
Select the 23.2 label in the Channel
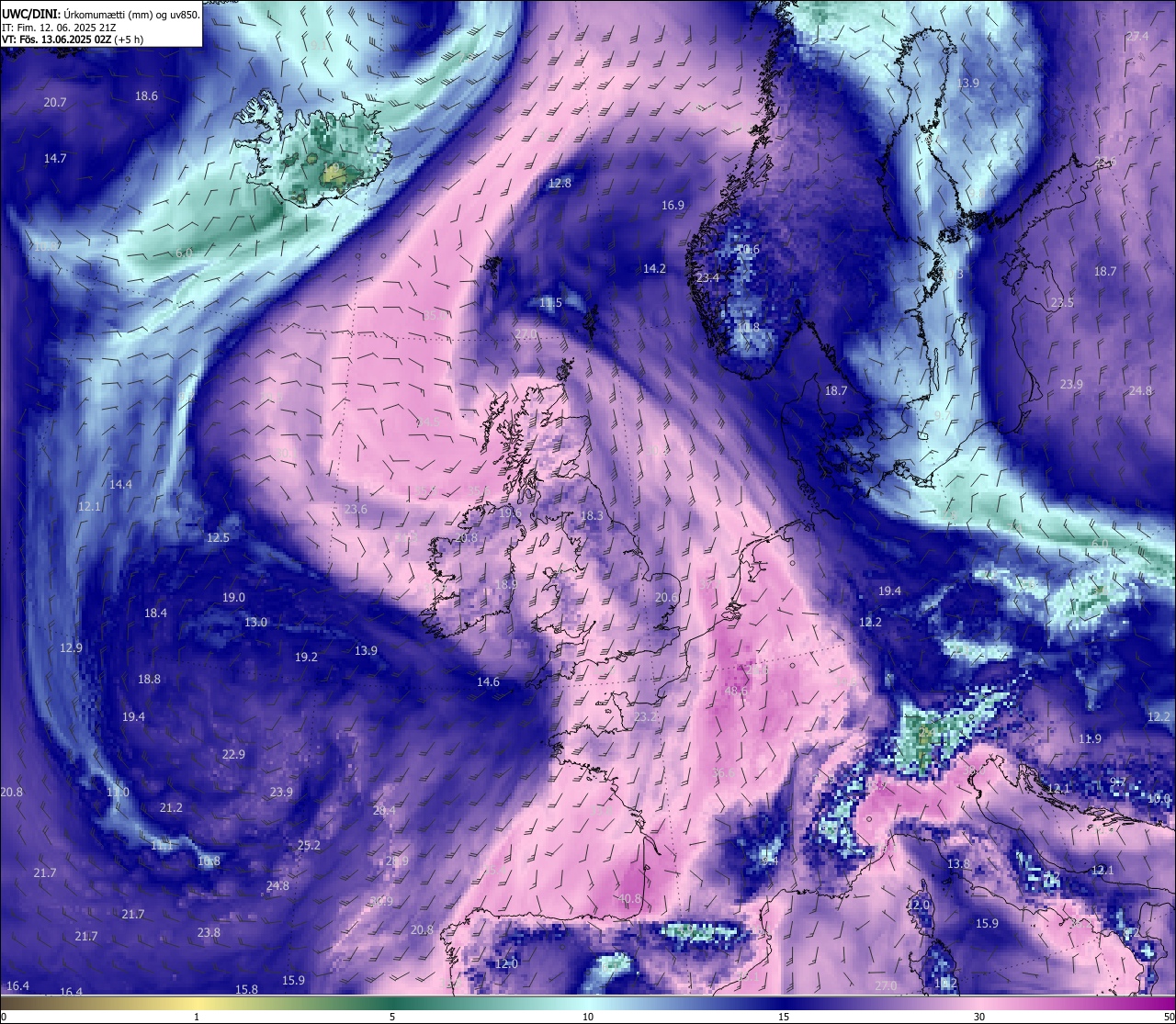click(646, 716)
